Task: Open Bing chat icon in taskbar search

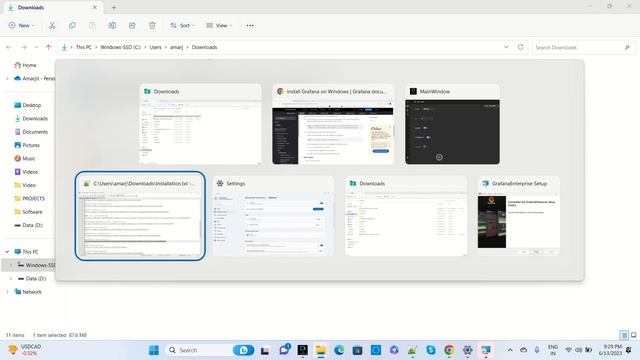Action: (x=244, y=350)
